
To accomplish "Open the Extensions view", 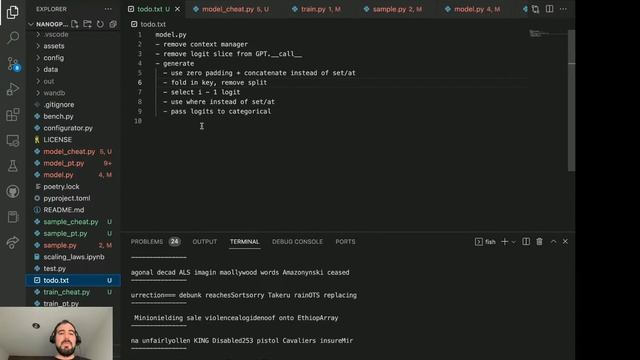I will [13, 115].
